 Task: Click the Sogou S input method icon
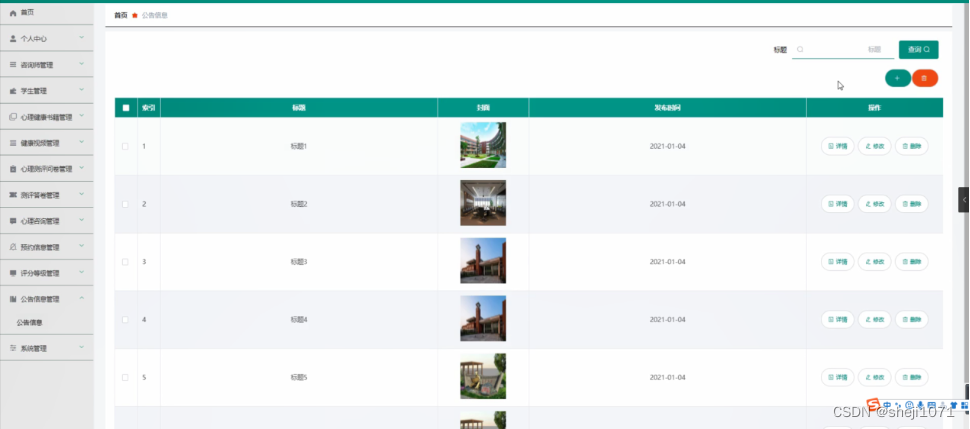pyautogui.click(x=873, y=405)
